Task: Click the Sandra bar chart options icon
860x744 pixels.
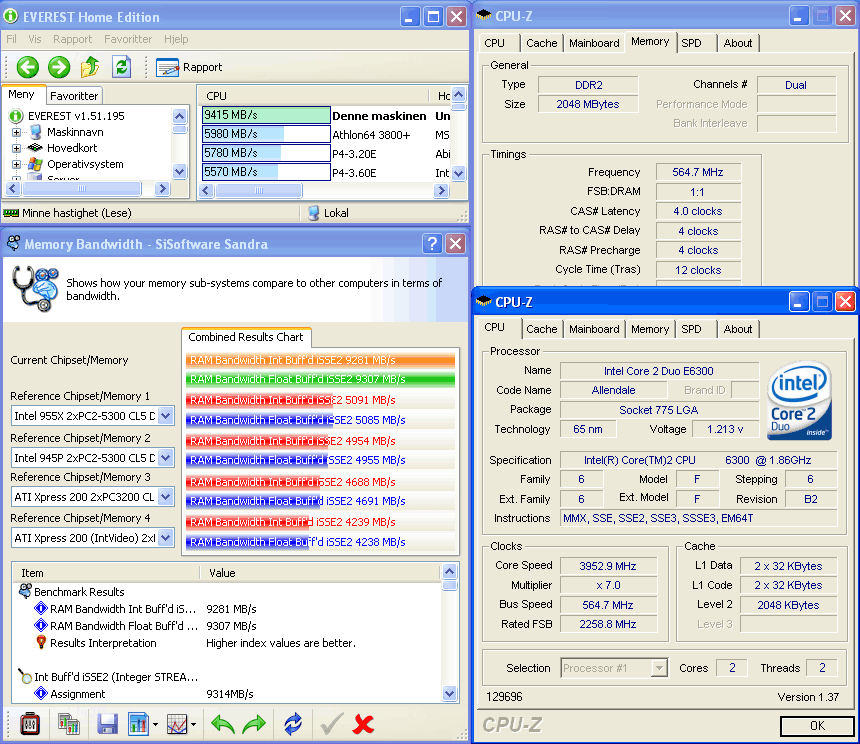Action: pyautogui.click(x=139, y=724)
